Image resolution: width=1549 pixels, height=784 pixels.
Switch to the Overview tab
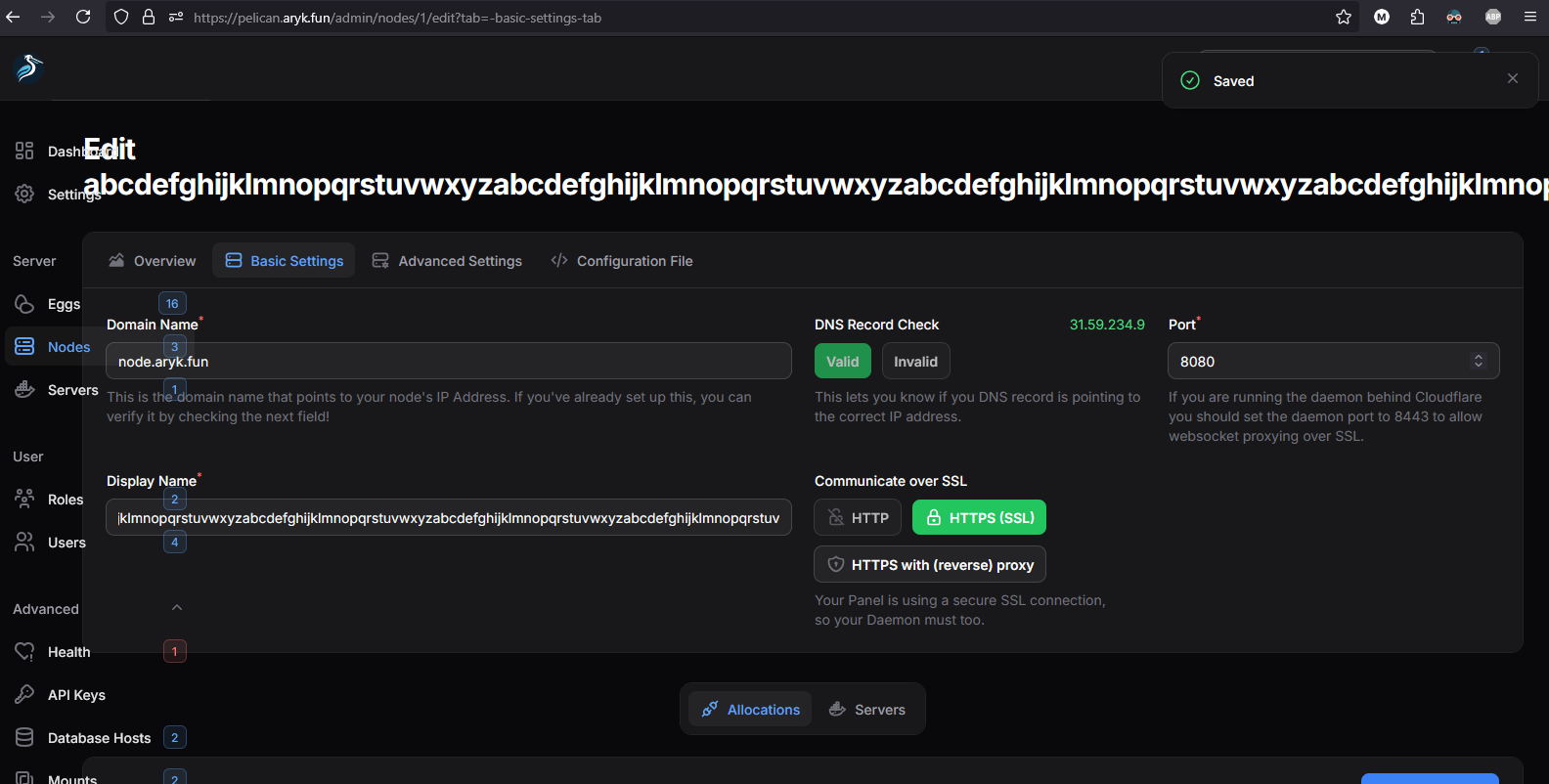tap(153, 261)
